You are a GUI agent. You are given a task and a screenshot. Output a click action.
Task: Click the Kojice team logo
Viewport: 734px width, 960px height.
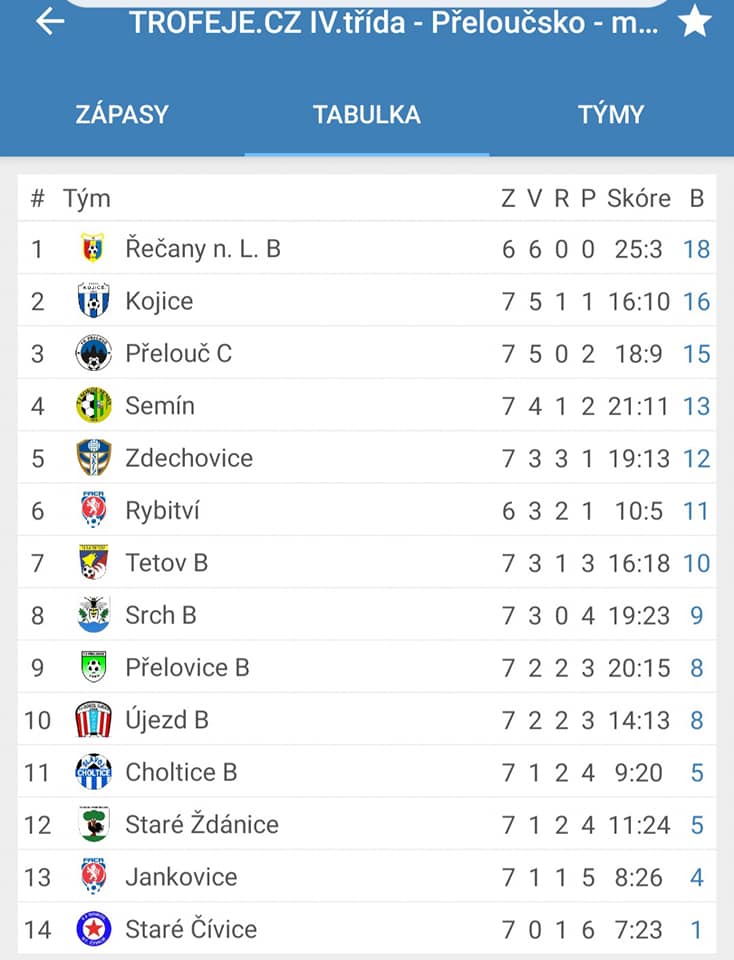pos(93,300)
